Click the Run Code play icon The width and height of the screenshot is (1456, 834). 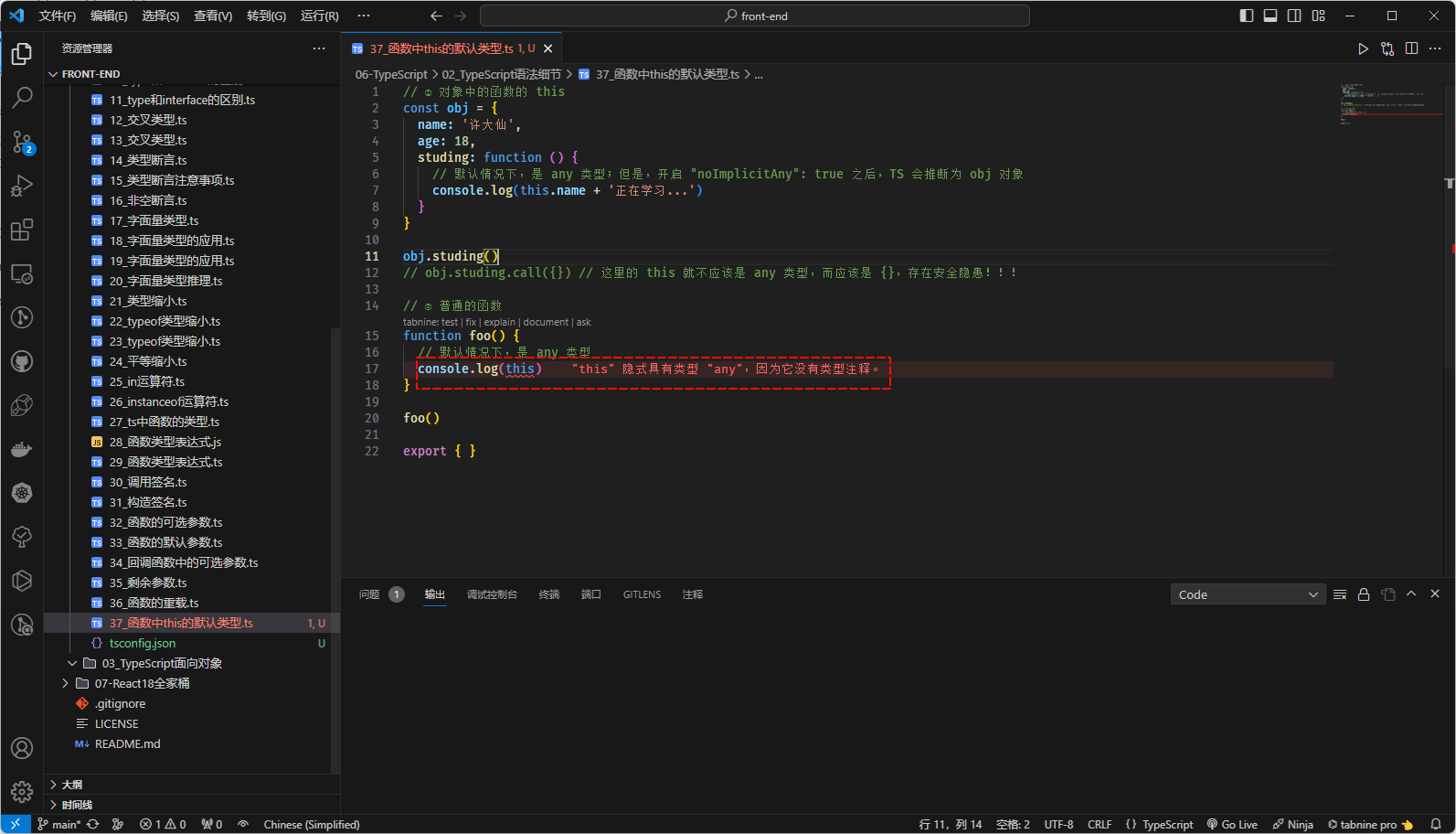coord(1363,48)
